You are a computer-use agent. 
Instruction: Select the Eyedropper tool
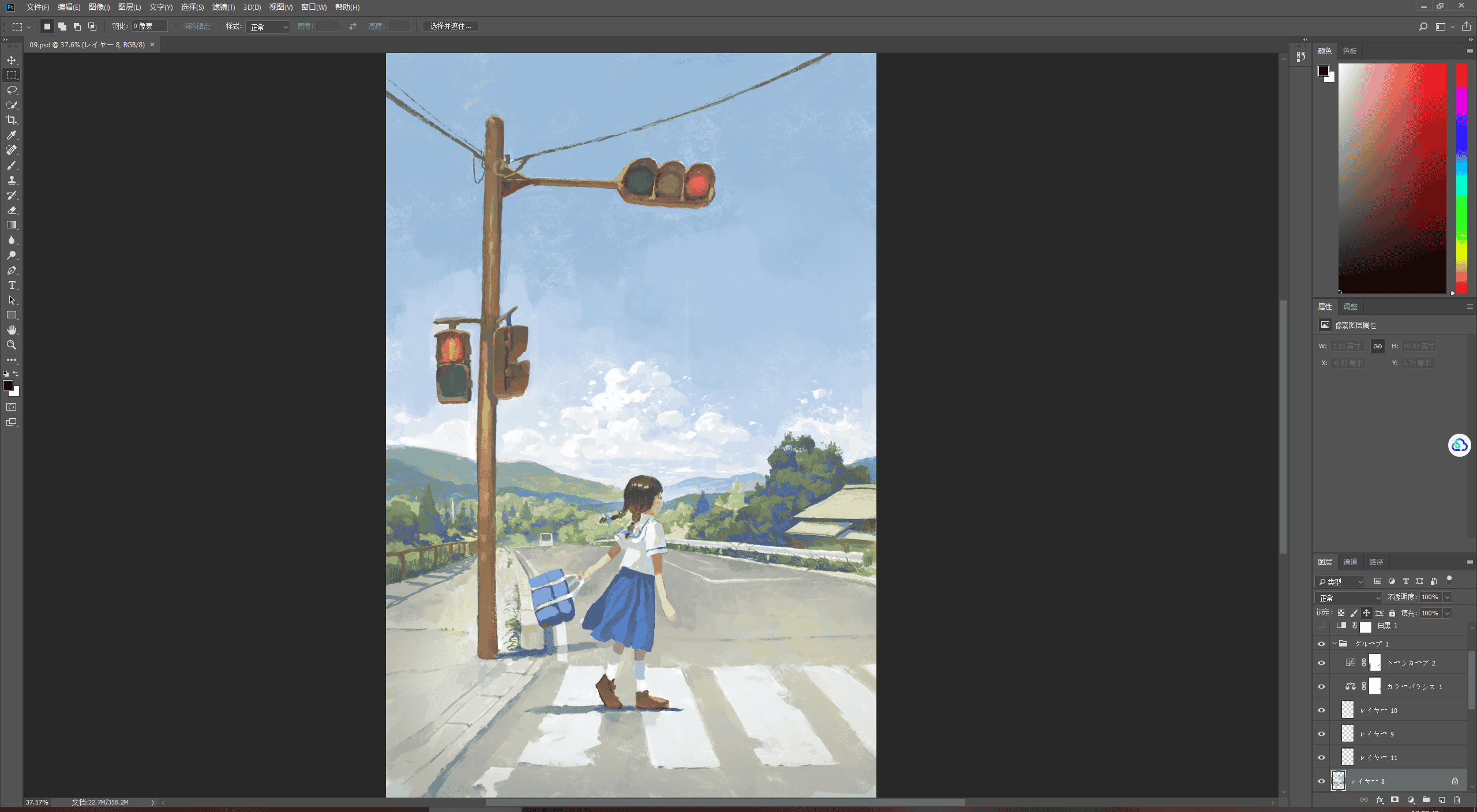[12, 135]
